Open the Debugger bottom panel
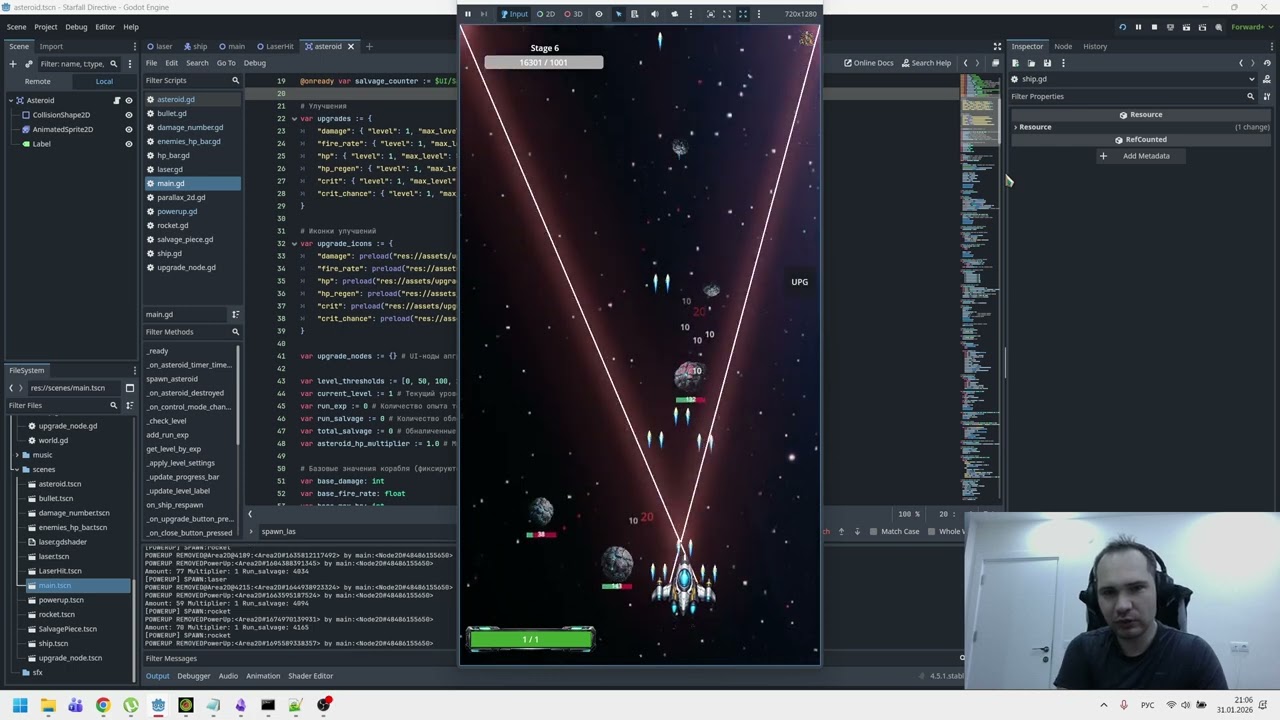 pos(193,676)
